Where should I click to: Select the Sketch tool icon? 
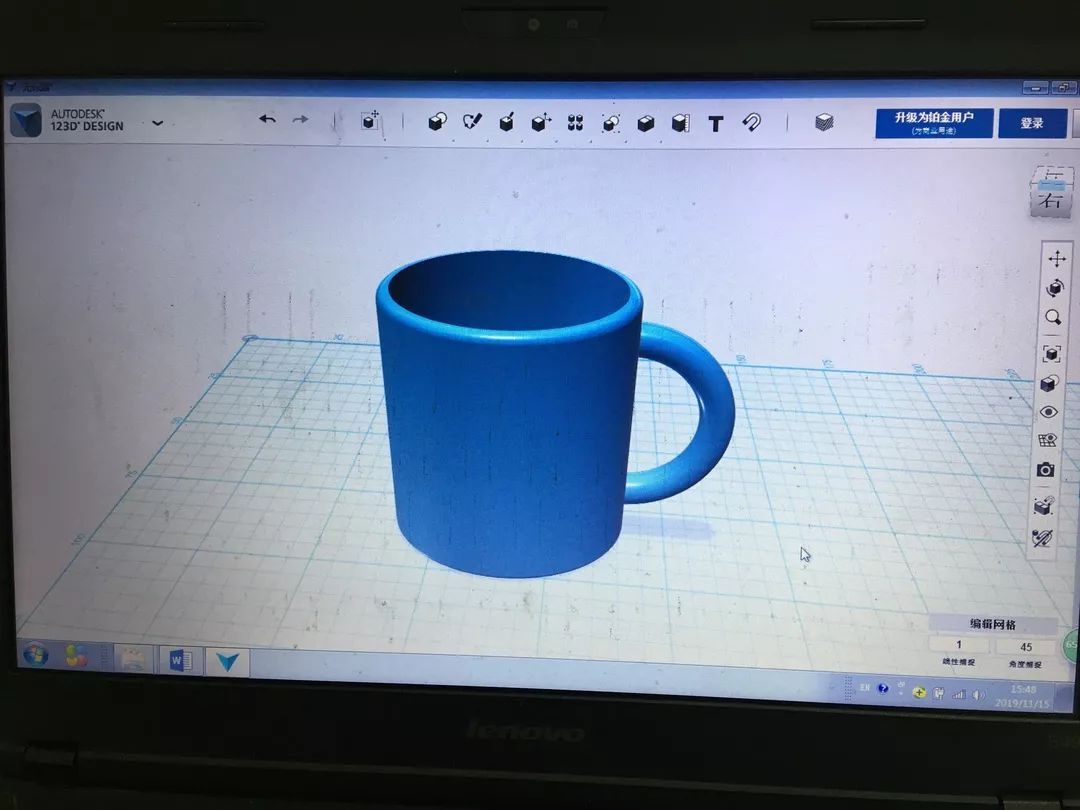click(472, 122)
